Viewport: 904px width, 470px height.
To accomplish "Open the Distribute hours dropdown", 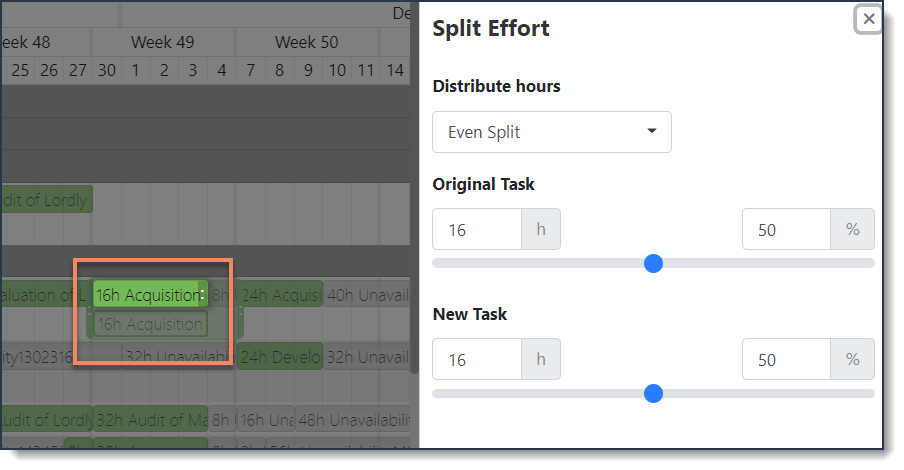I will click(x=552, y=132).
